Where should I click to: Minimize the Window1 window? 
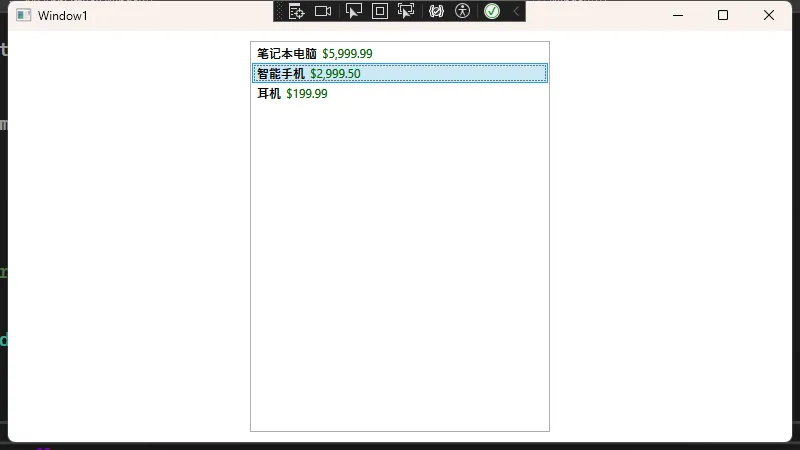[677, 15]
